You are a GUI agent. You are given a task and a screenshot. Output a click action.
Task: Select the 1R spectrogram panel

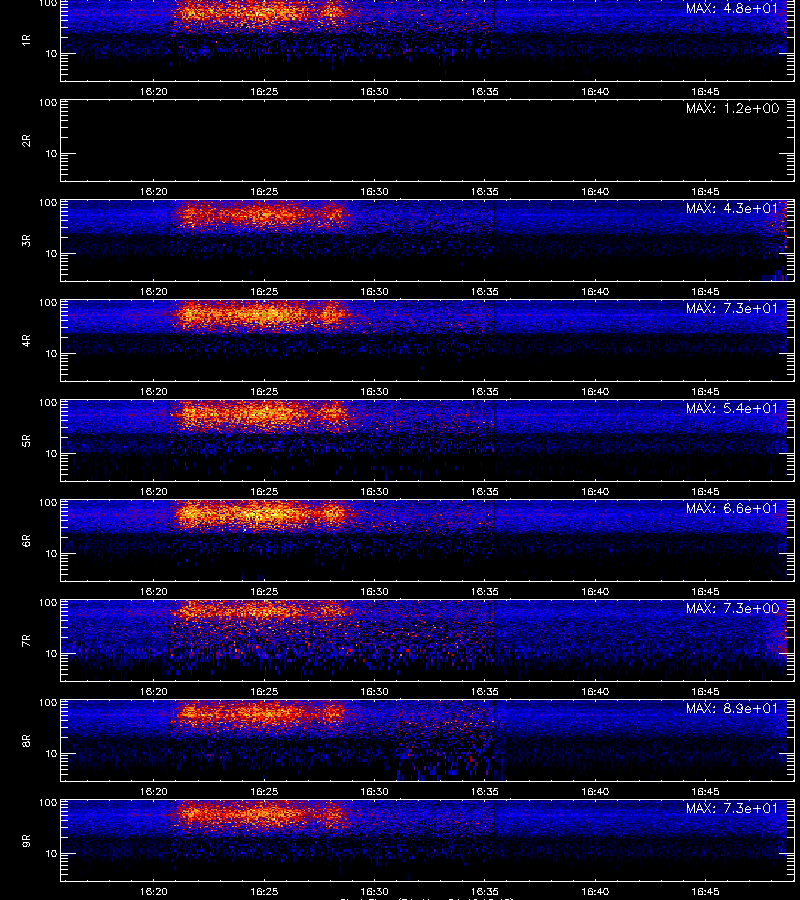coord(428,40)
